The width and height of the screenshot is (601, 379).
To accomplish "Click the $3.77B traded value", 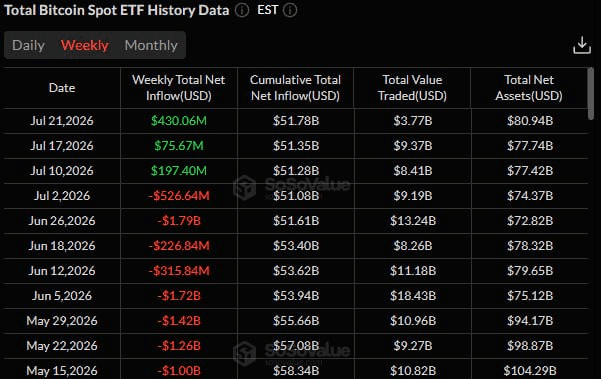I will point(413,121).
